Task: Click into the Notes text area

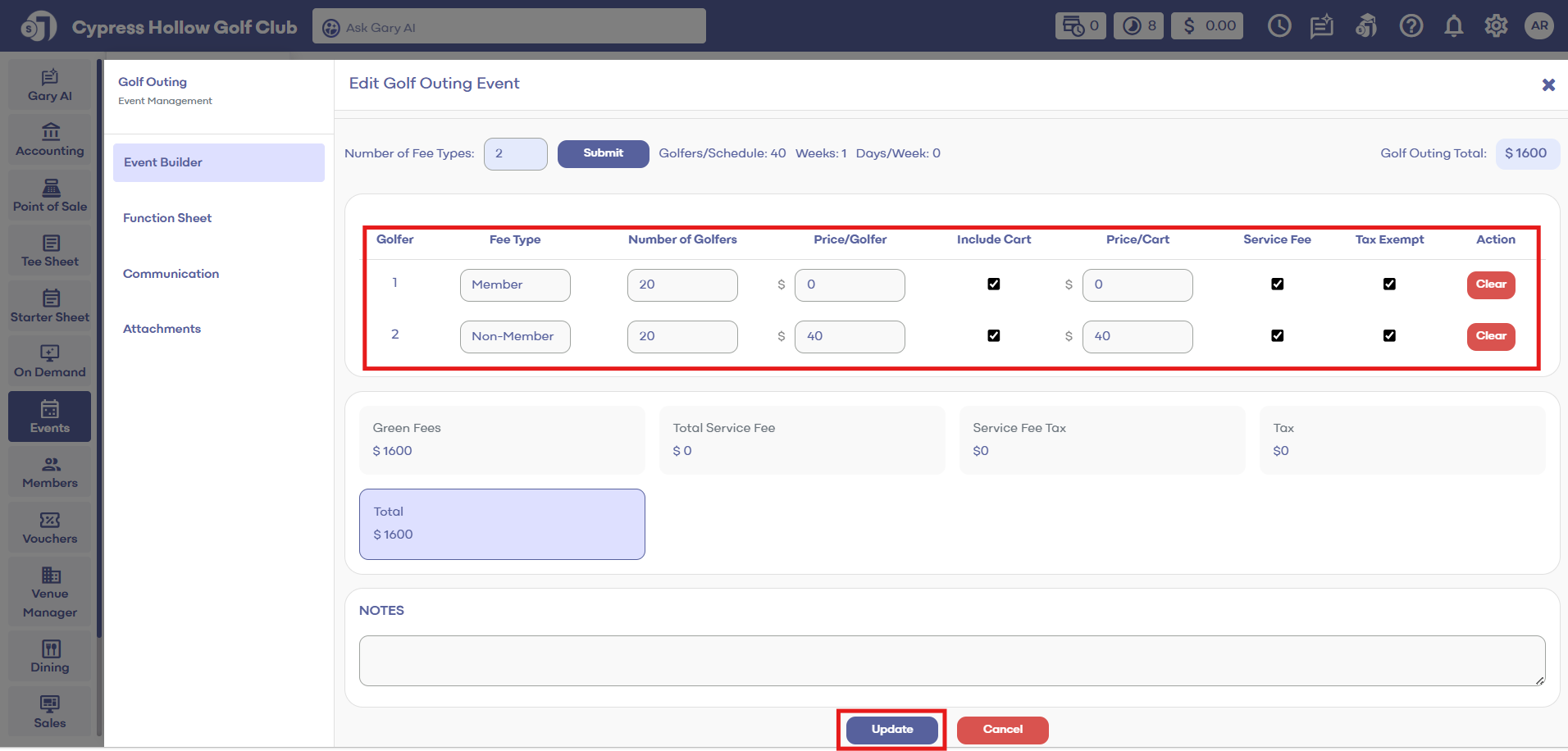Action: (951, 661)
